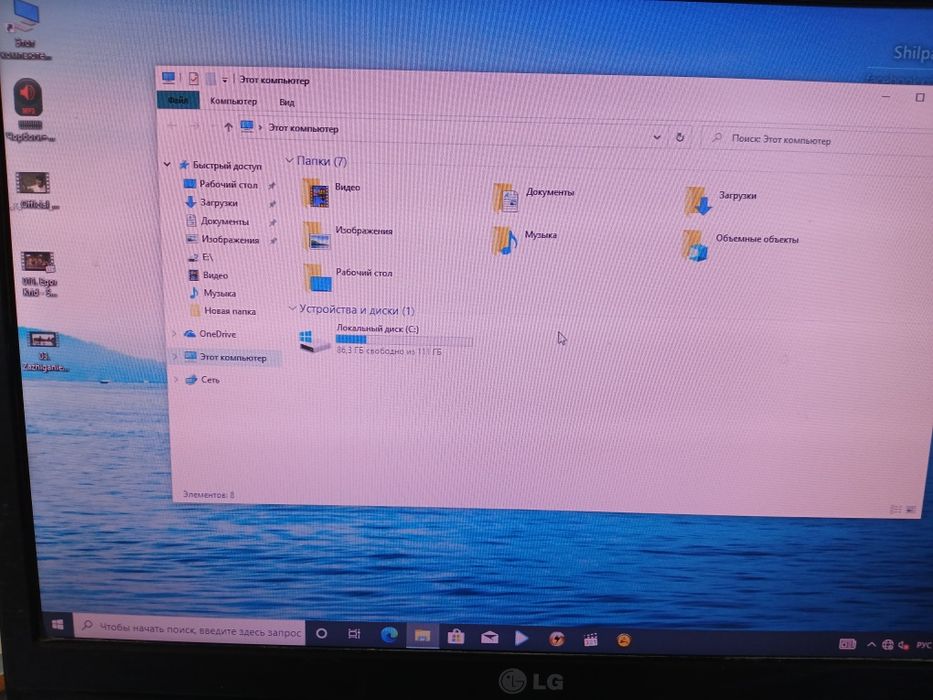Open the clapperboard video app on taskbar
The image size is (933, 700).
590,640
